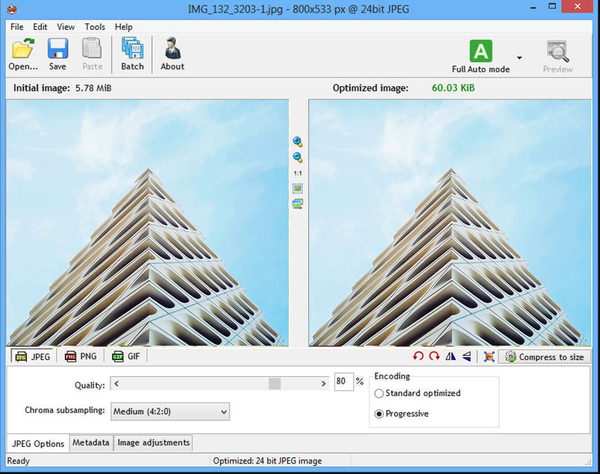Select Standard optimized encoding

[x=379, y=394]
